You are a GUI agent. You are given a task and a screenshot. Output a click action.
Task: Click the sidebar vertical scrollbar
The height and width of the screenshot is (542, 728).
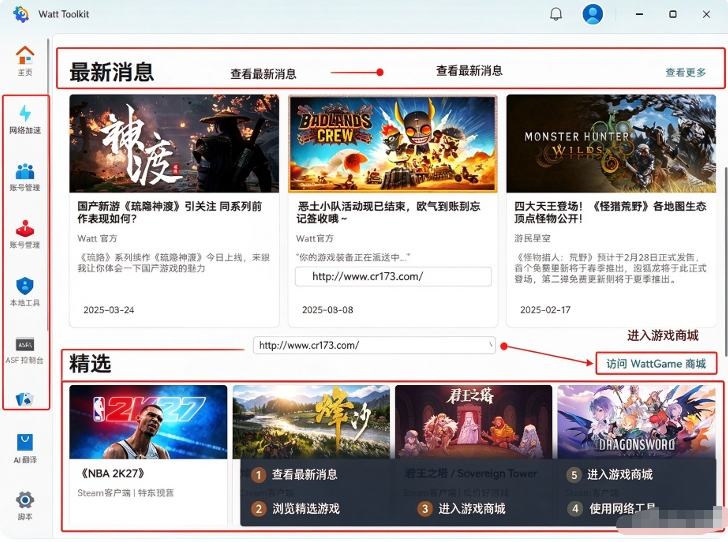[48, 183]
